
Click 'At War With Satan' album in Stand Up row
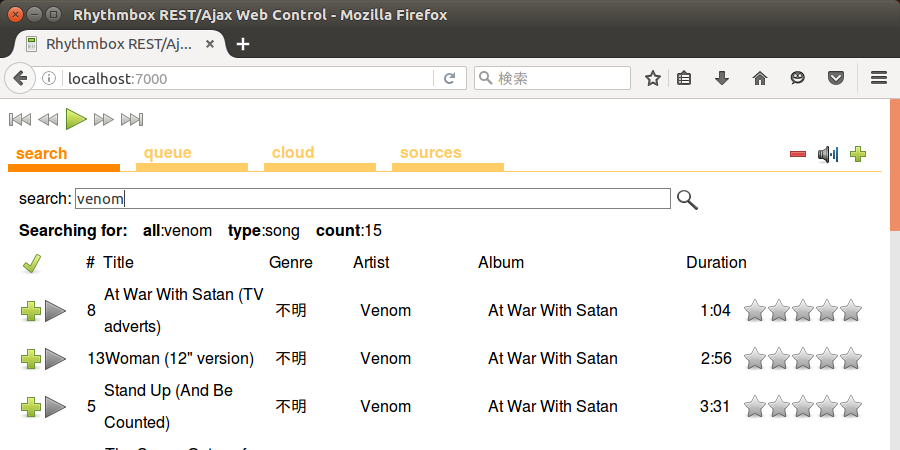553,406
